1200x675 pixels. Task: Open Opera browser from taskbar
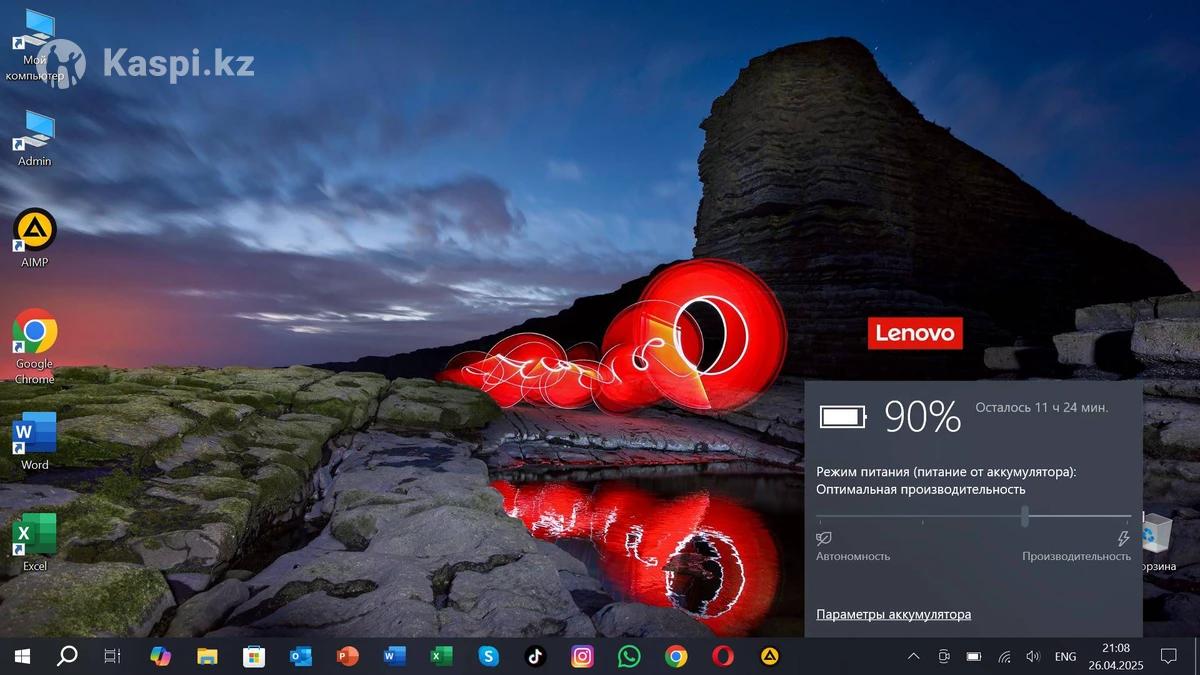(723, 656)
